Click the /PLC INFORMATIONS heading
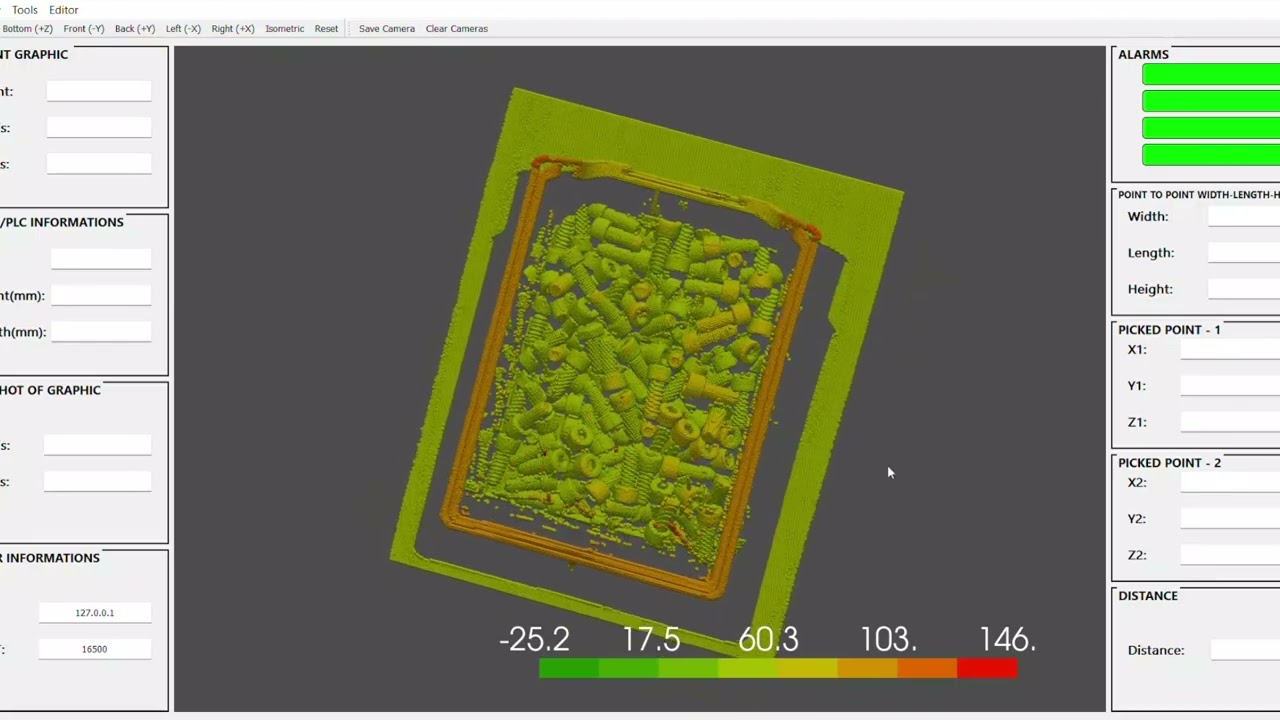Image resolution: width=1280 pixels, height=720 pixels. (62, 222)
